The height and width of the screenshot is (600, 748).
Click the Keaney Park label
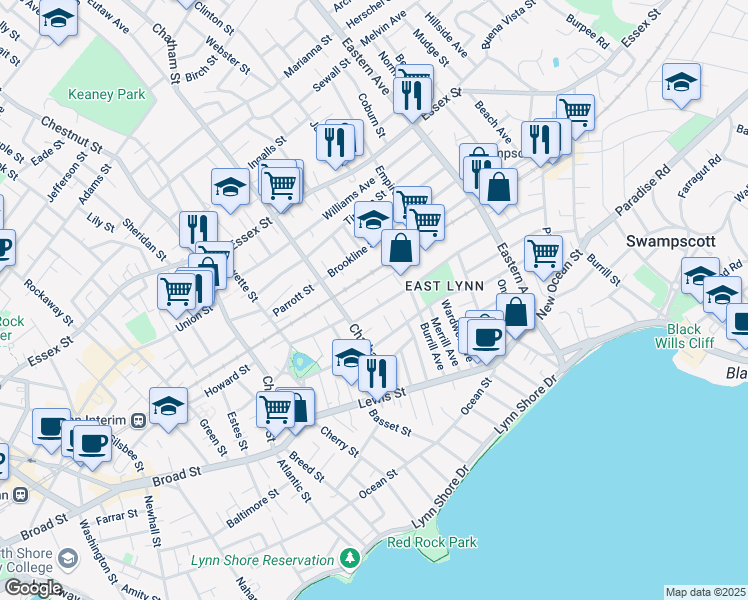click(x=106, y=94)
